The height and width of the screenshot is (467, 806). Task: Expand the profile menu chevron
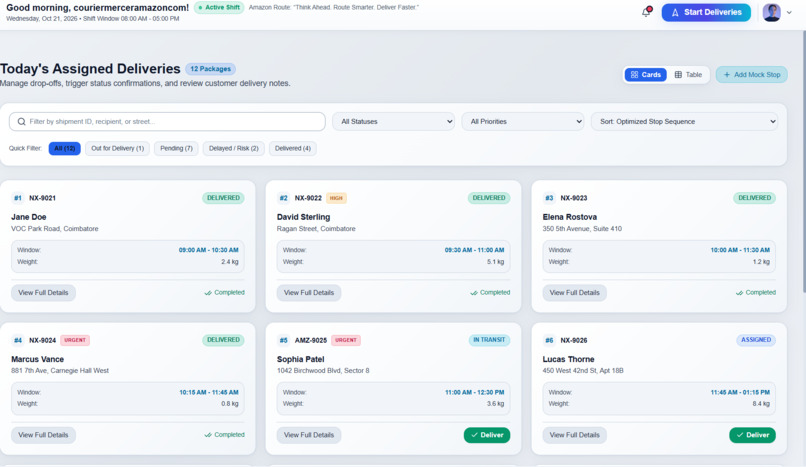(789, 13)
